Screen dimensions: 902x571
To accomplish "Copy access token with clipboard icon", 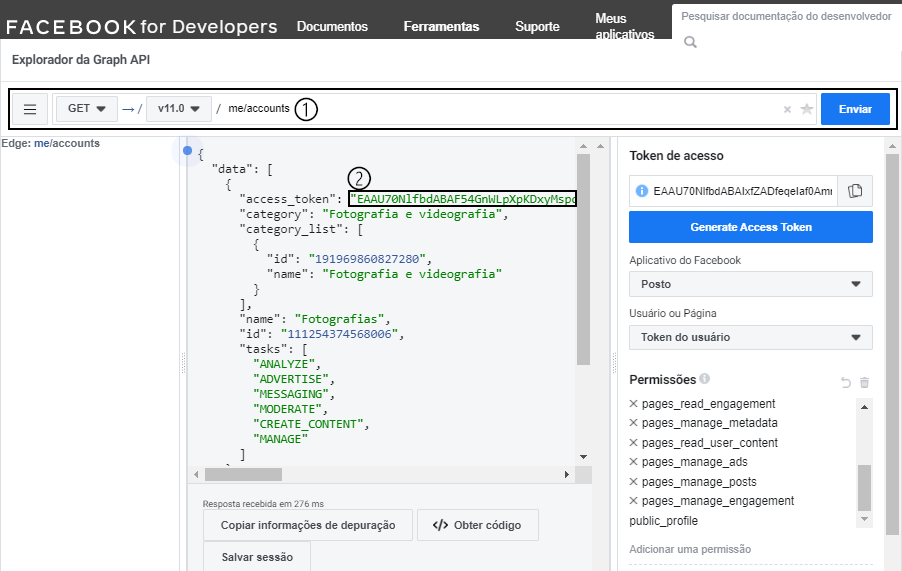I will pos(855,191).
